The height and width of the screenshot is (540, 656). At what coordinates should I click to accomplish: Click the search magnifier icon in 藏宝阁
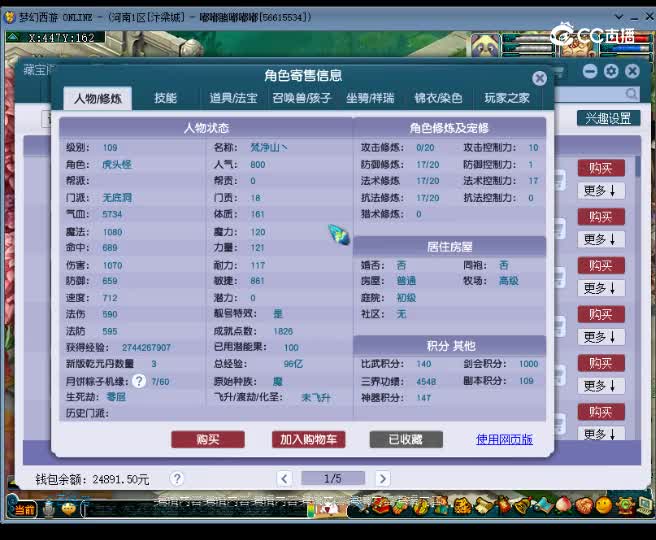pos(631,94)
